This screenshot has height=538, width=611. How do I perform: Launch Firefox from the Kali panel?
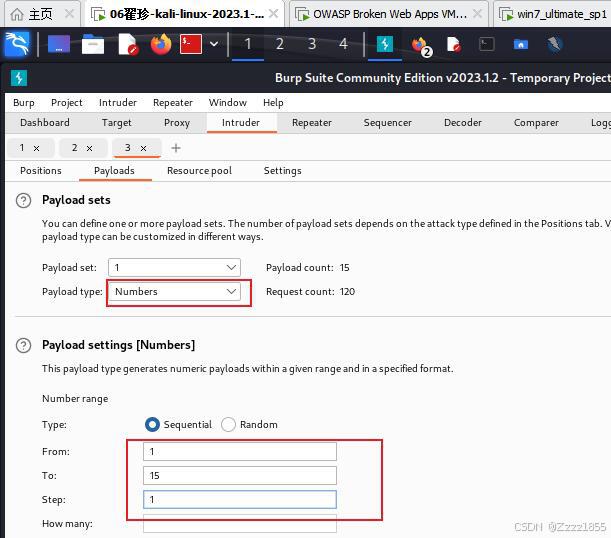click(x=161, y=44)
